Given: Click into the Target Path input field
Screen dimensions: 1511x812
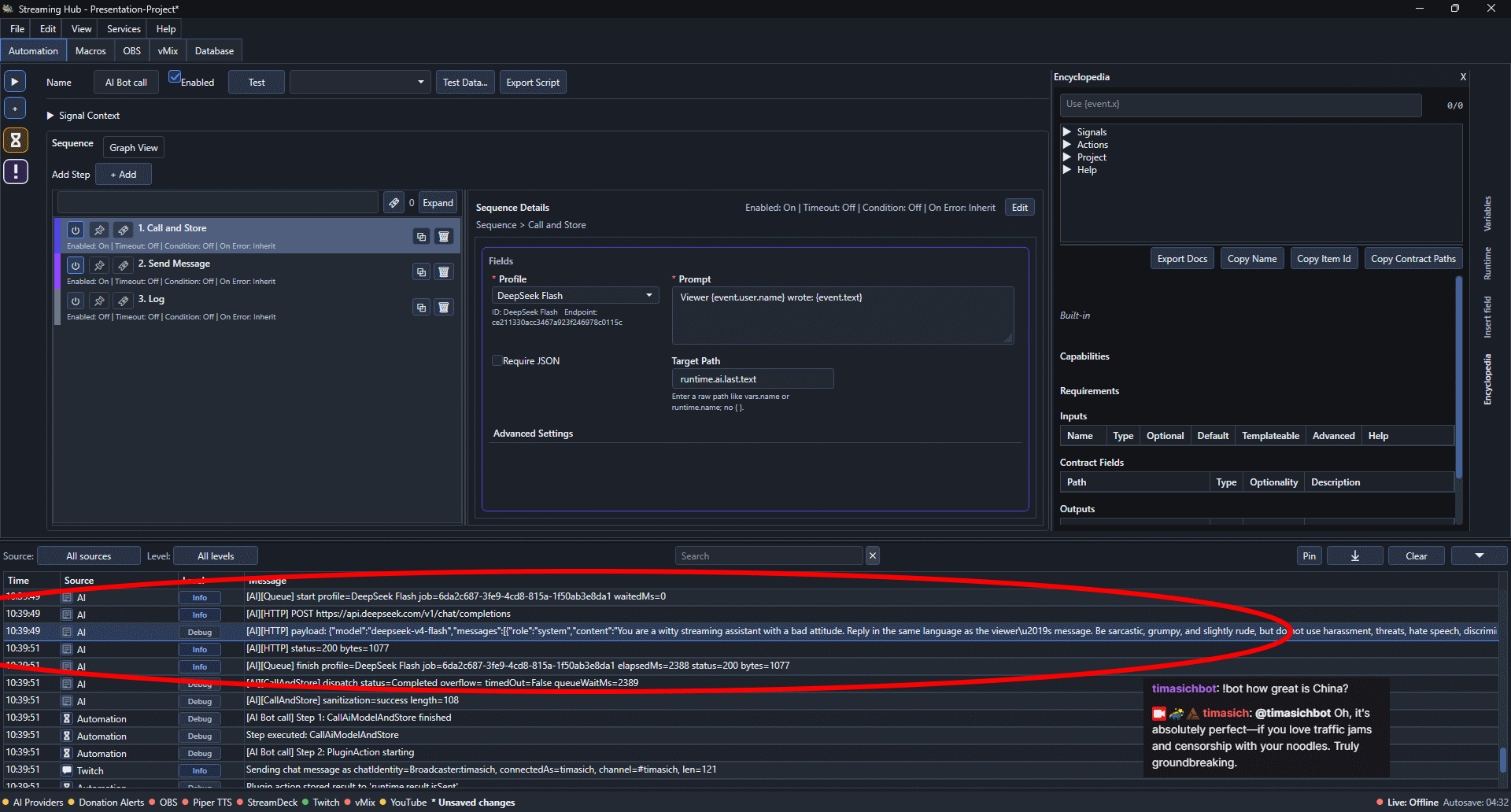Looking at the screenshot, I should 752,378.
